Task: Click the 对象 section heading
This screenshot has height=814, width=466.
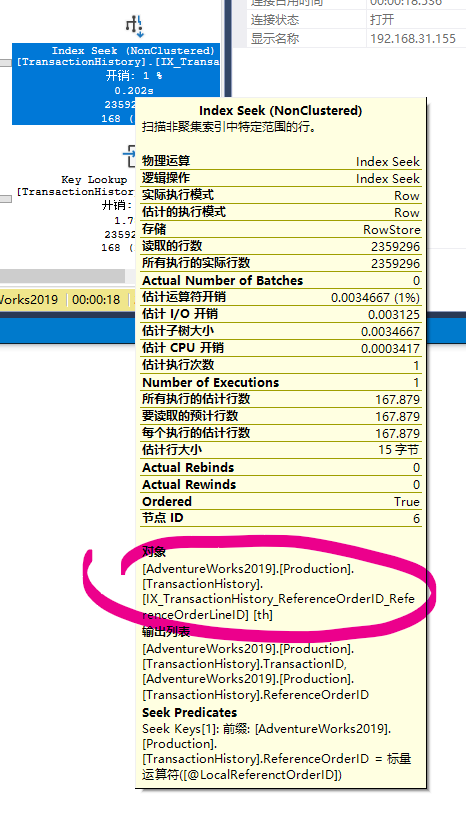Action: coord(154,552)
